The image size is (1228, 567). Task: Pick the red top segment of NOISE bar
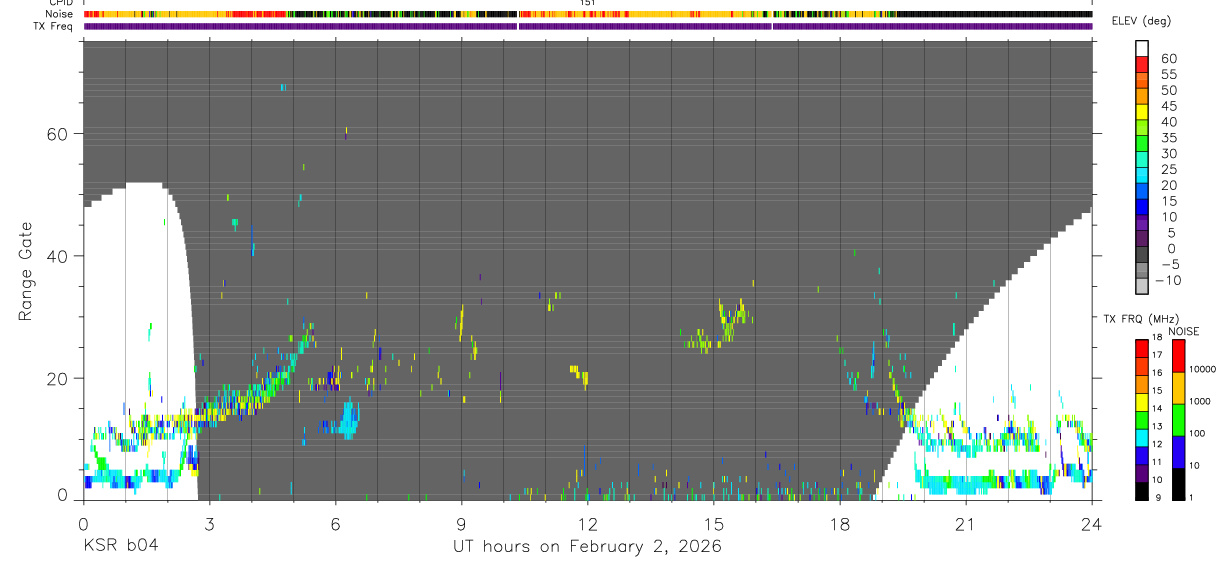(1177, 355)
